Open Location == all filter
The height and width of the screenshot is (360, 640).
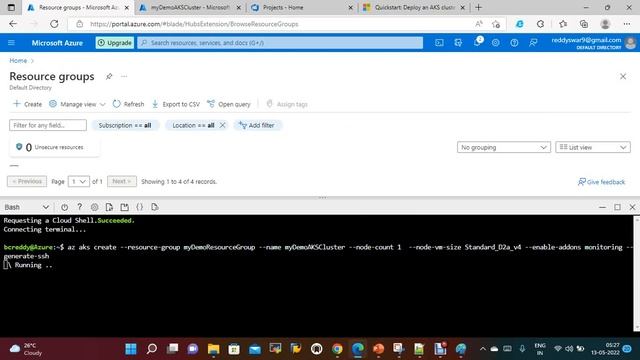193,125
